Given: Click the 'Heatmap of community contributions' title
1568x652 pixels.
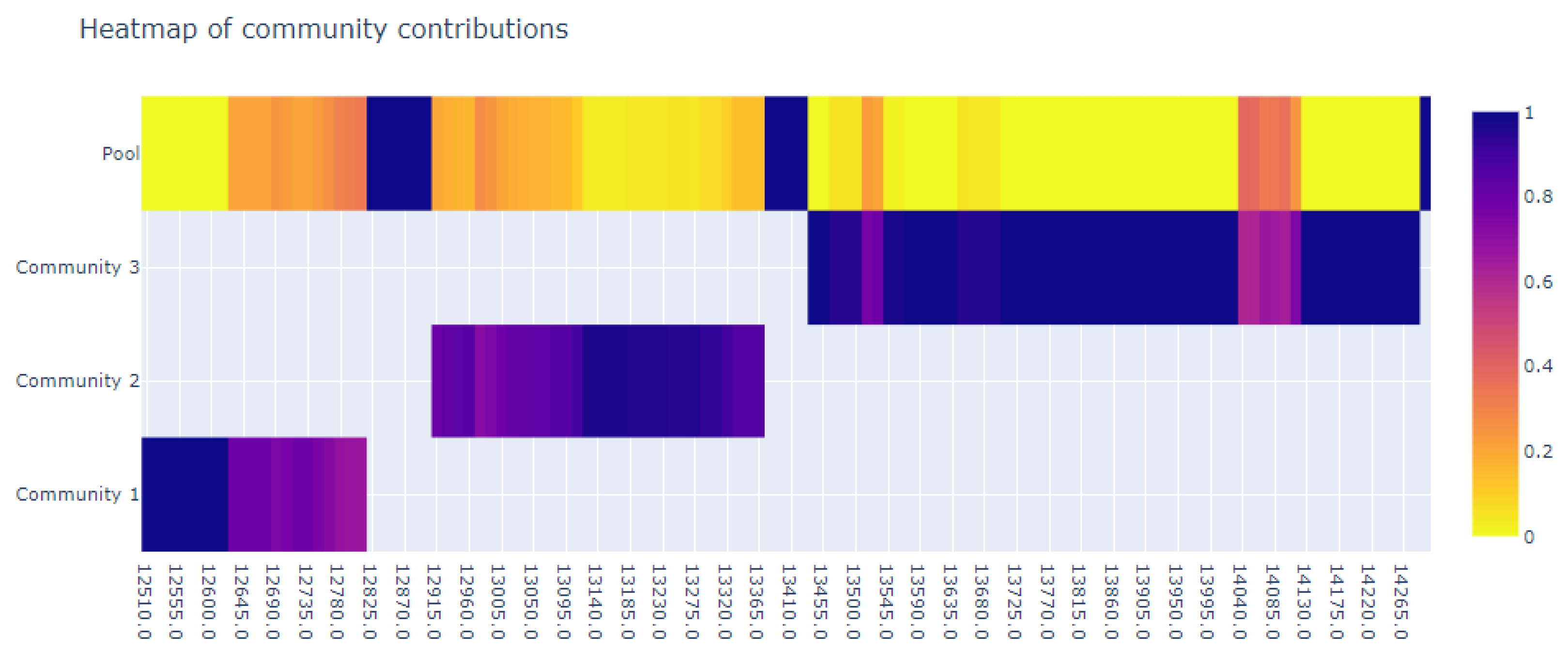Looking at the screenshot, I should coord(323,29).
